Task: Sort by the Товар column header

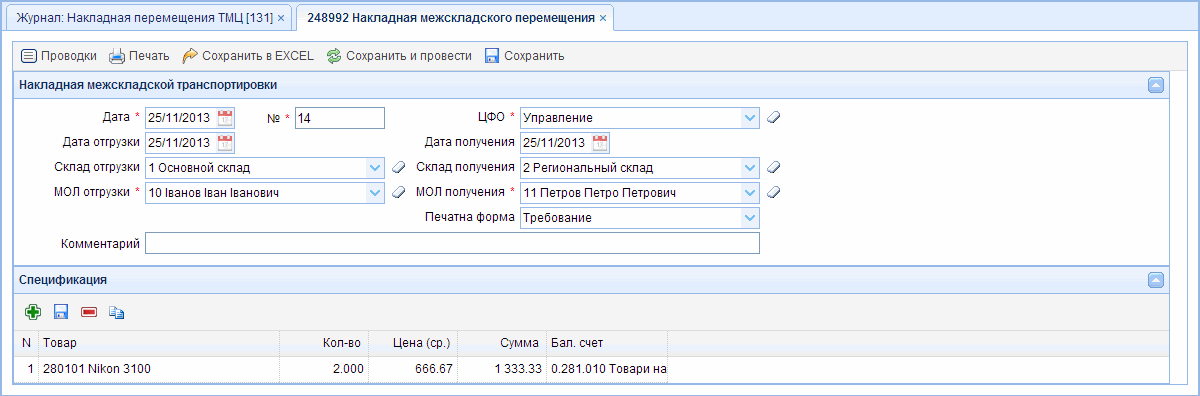Action: point(160,343)
